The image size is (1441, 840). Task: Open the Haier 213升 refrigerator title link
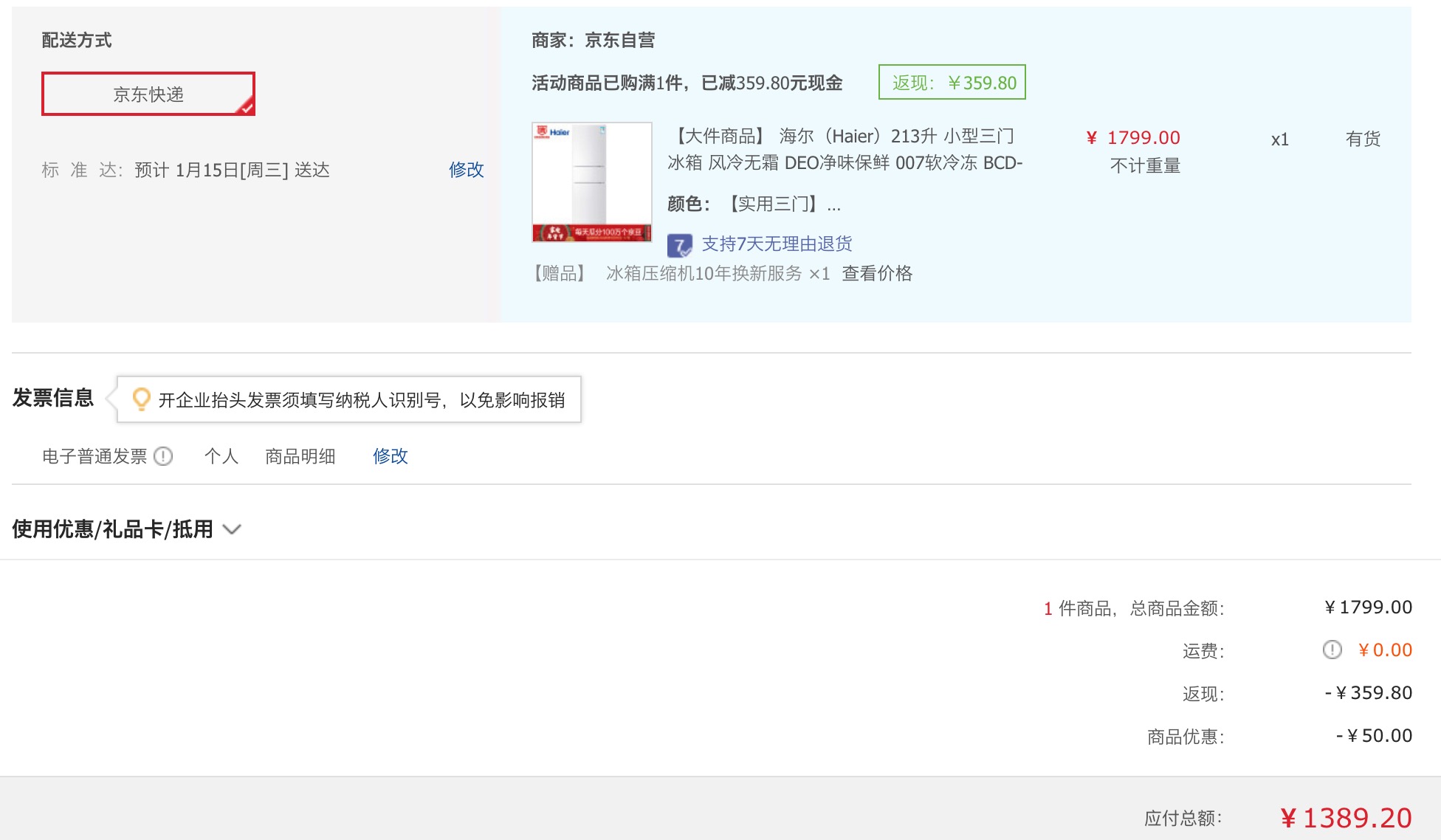[845, 149]
